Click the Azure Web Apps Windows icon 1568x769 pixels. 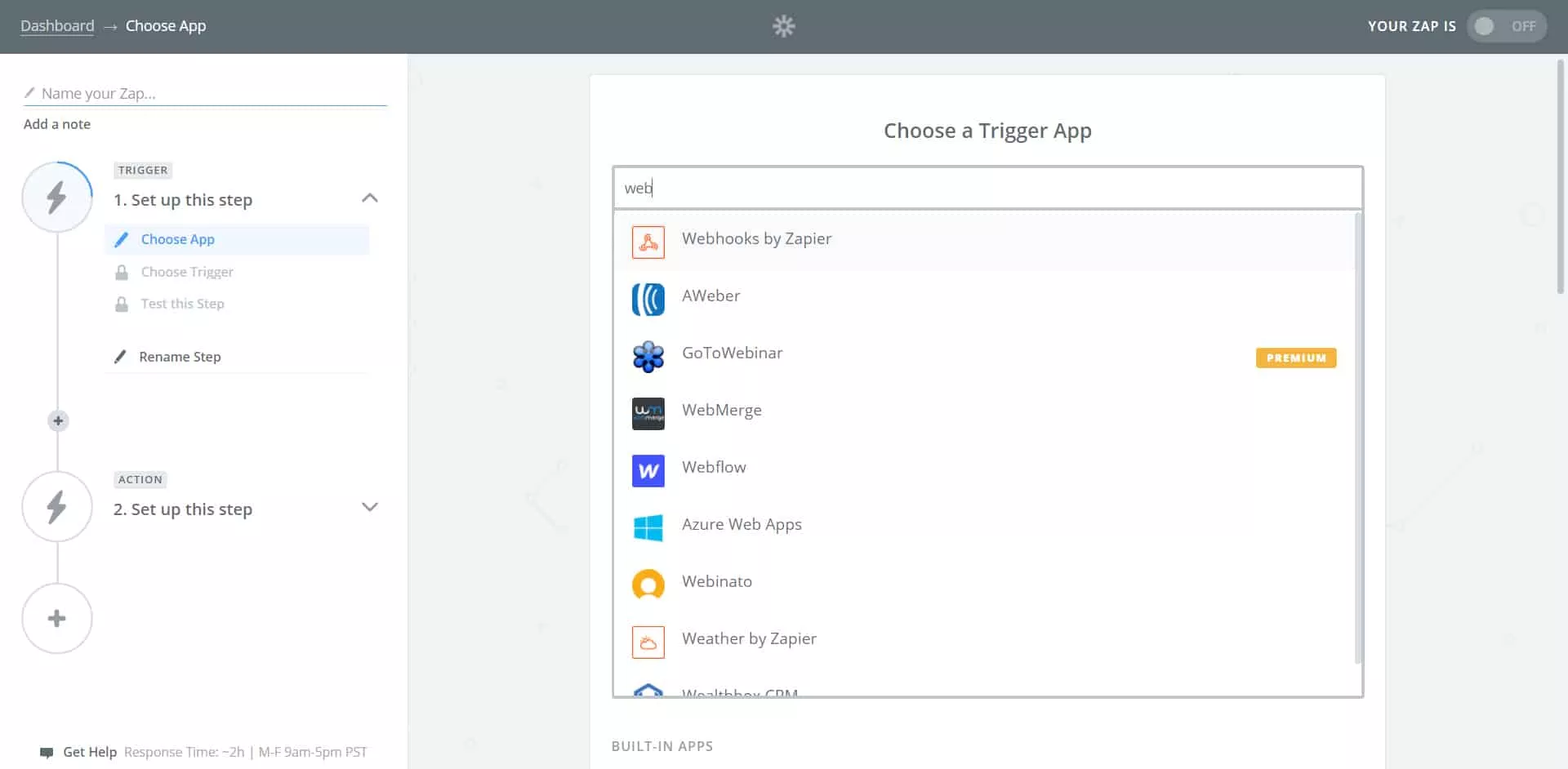click(x=648, y=527)
